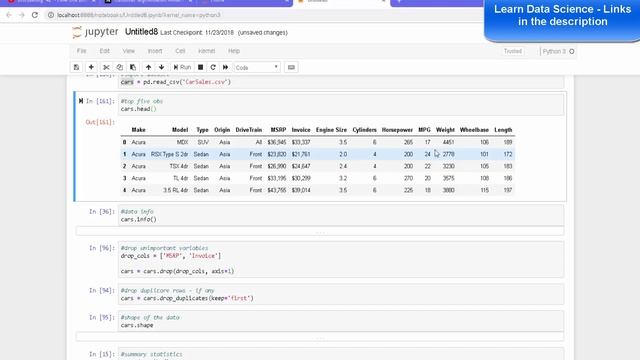Click the TSX 4dr model cell
This screenshot has height=360, width=640.
[179, 166]
